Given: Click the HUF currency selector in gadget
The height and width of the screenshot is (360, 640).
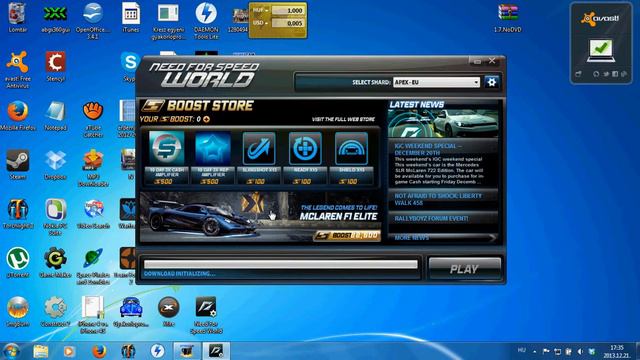Looking at the screenshot, I should [260, 10].
